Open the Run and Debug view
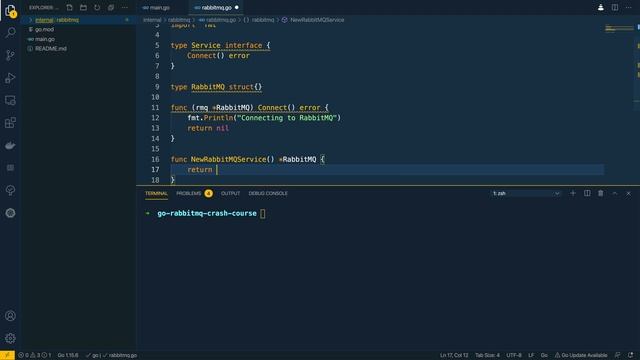 (10, 78)
